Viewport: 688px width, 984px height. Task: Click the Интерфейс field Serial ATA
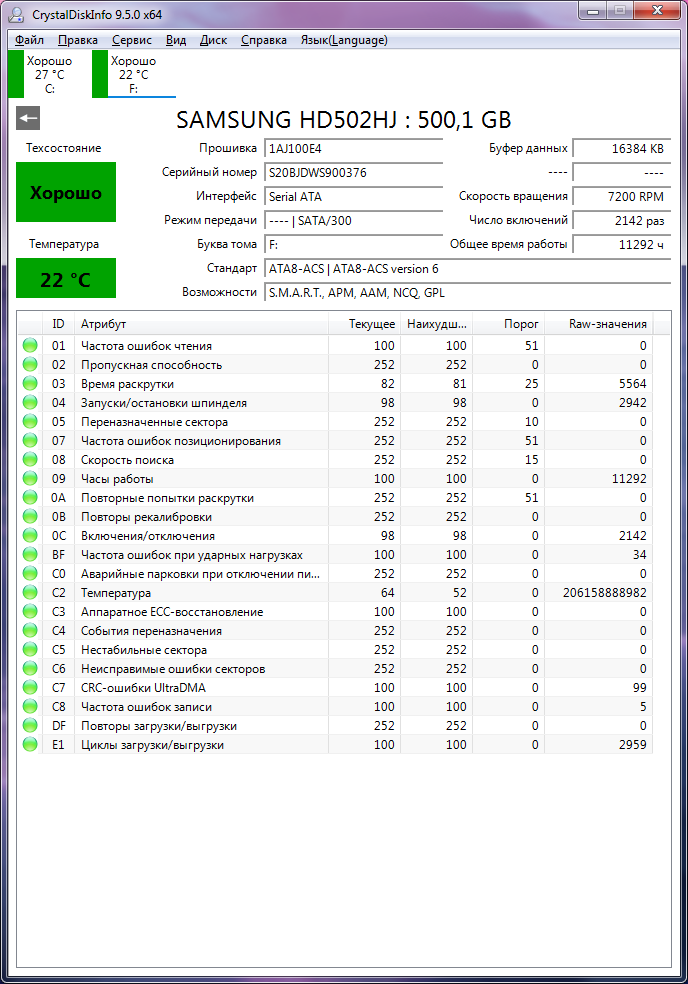coord(353,196)
